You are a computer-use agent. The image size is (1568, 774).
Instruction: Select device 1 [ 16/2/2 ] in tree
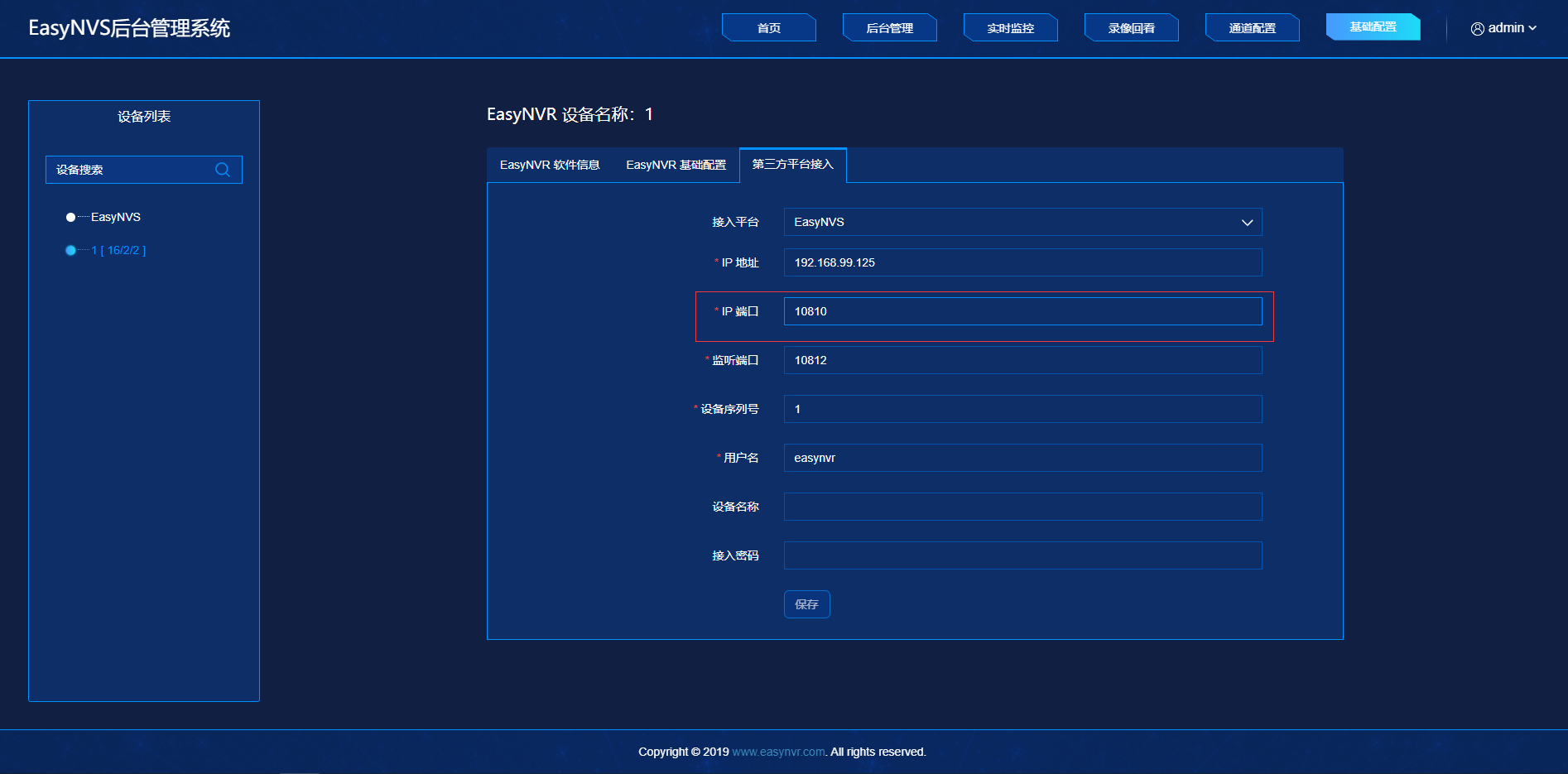[x=118, y=250]
